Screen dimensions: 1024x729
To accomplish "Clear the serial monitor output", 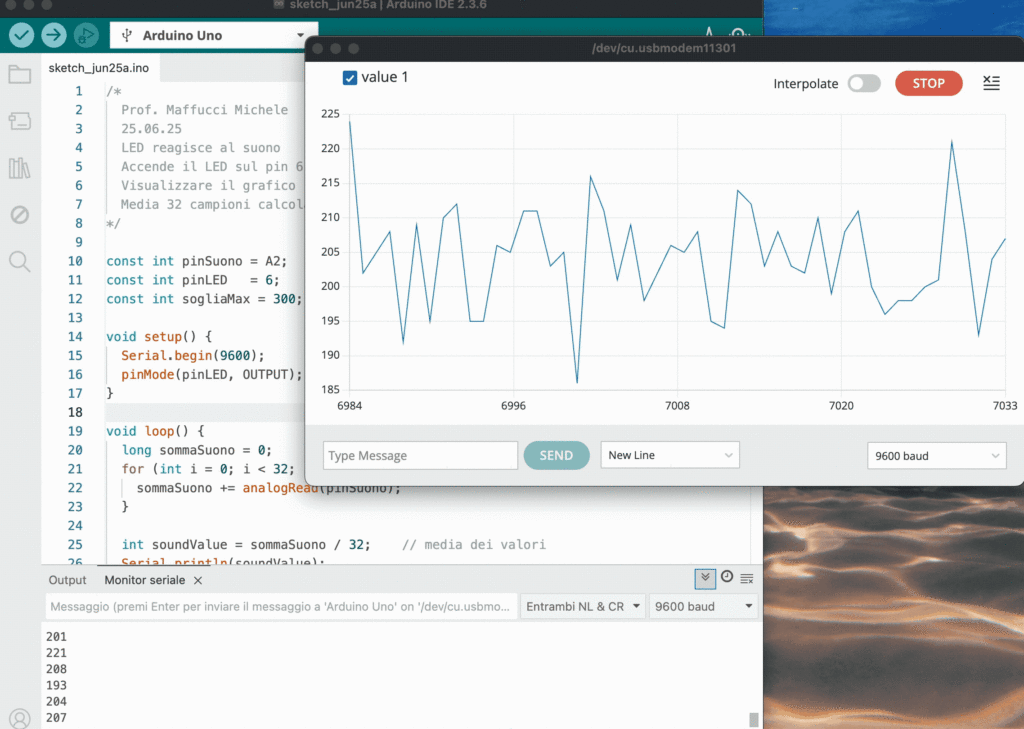I will [x=746, y=578].
